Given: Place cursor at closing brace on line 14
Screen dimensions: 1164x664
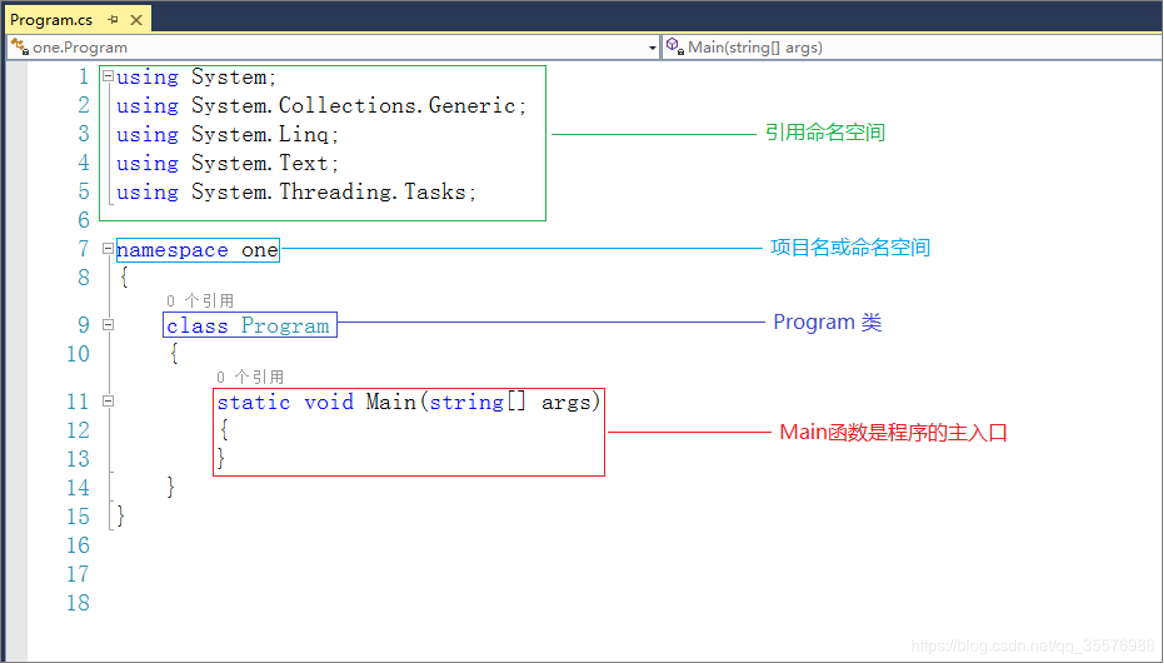Looking at the screenshot, I should click(171, 487).
